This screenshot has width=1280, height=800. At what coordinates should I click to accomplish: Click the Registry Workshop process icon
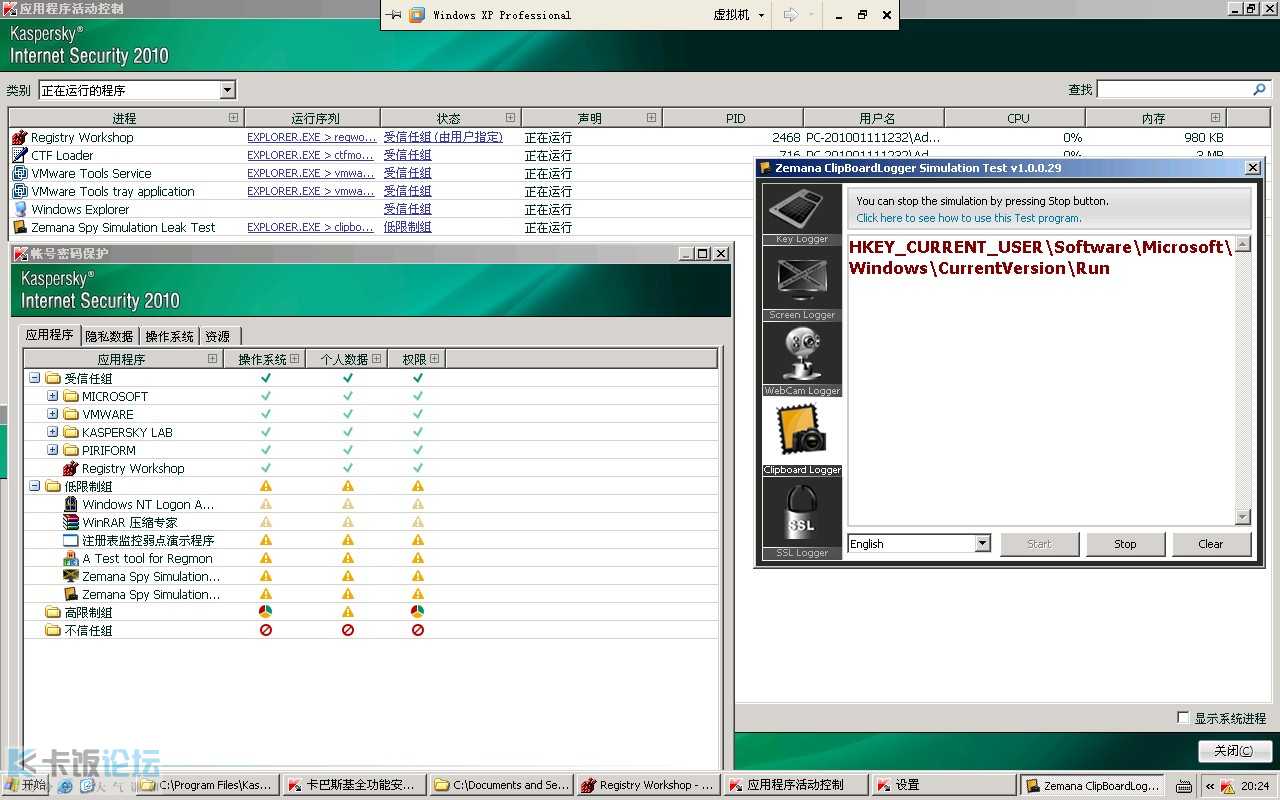19,137
